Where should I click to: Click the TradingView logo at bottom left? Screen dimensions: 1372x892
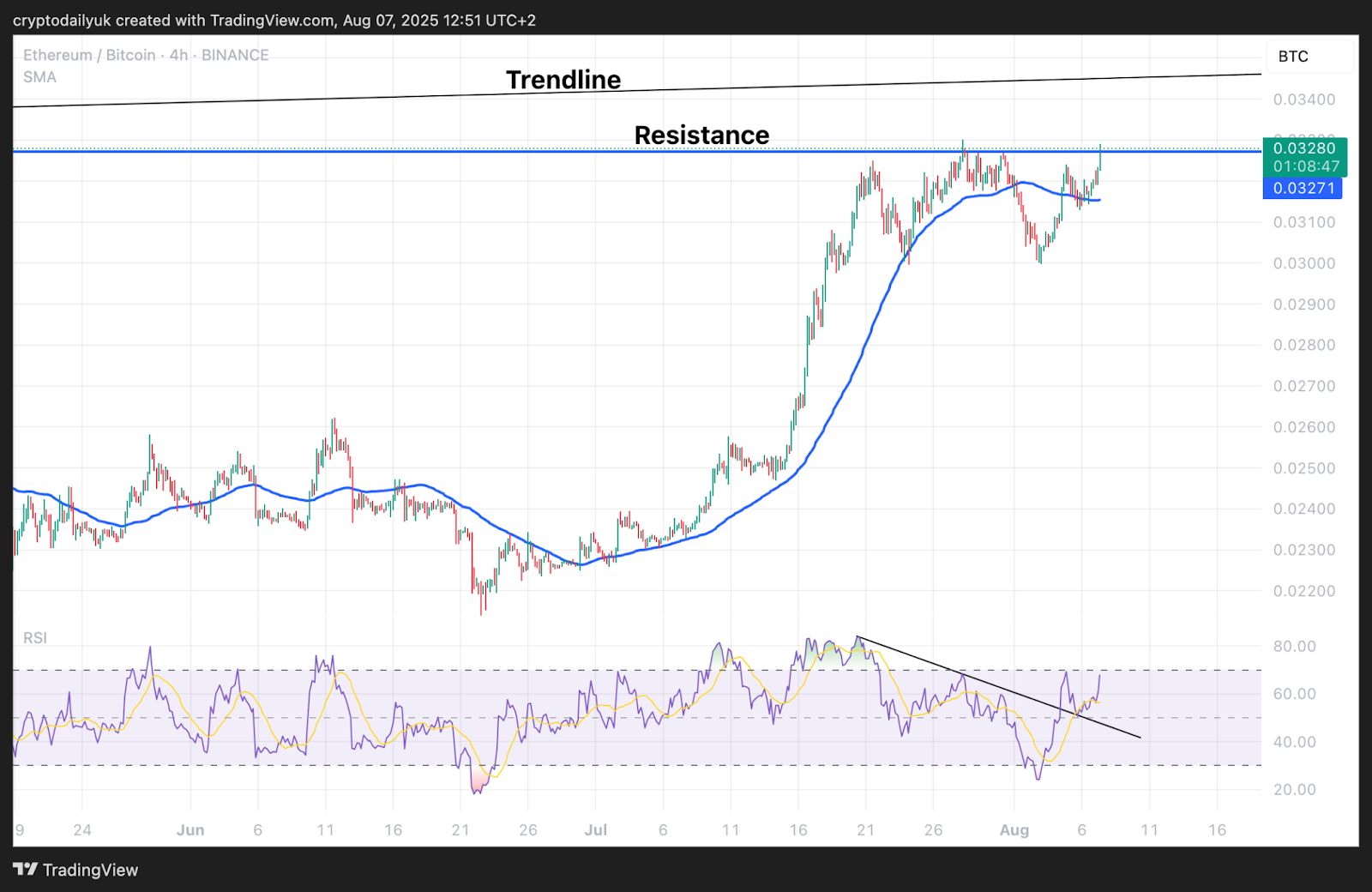(75, 870)
